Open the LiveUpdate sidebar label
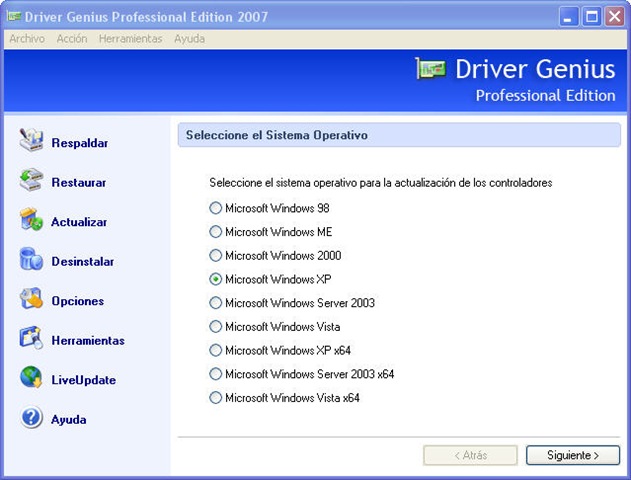The width and height of the screenshot is (631, 480). point(84,380)
